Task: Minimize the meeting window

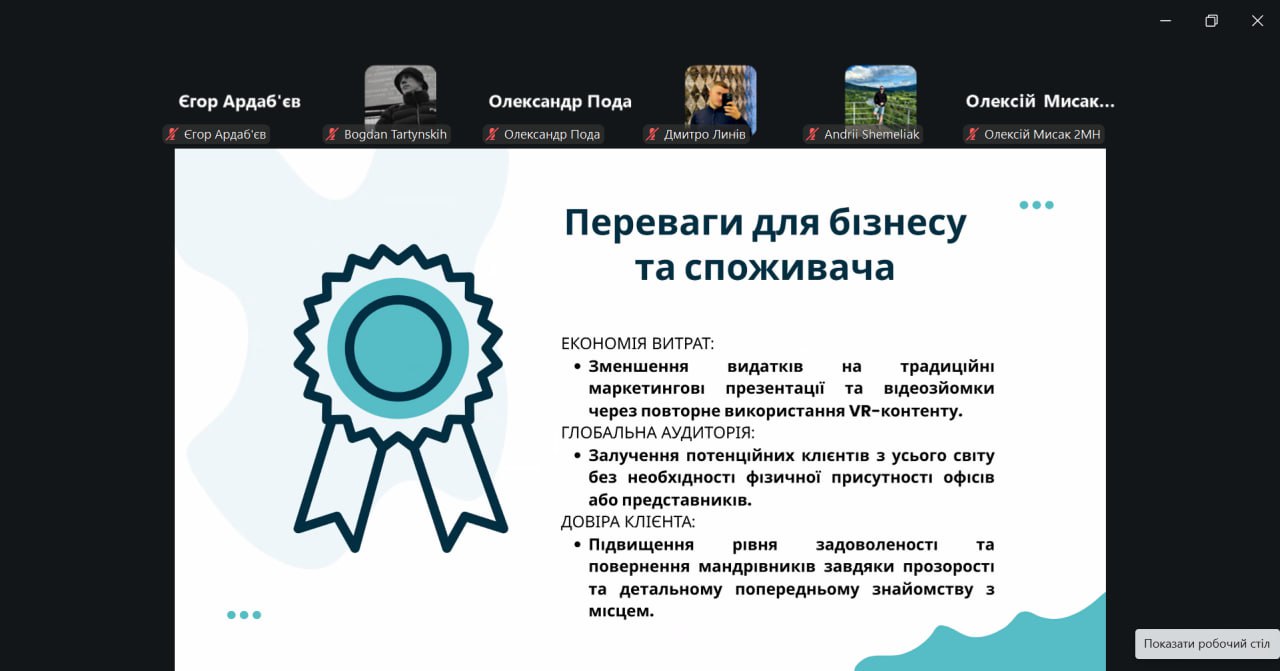Action: pyautogui.click(x=1166, y=21)
